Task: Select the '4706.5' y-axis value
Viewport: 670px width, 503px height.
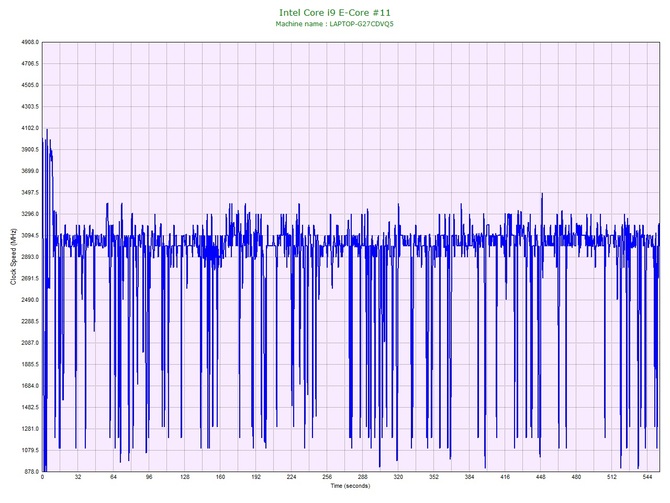Action: [x=30, y=64]
